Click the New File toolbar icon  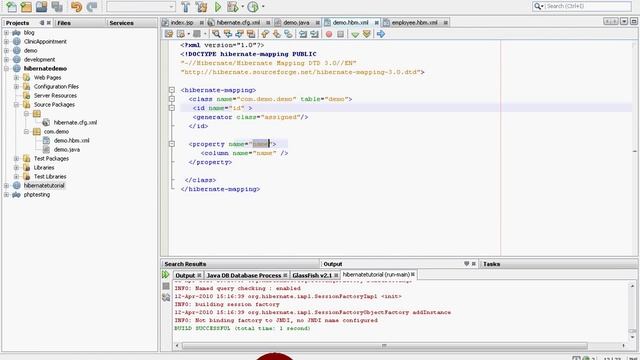pyautogui.click(x=11, y=7)
